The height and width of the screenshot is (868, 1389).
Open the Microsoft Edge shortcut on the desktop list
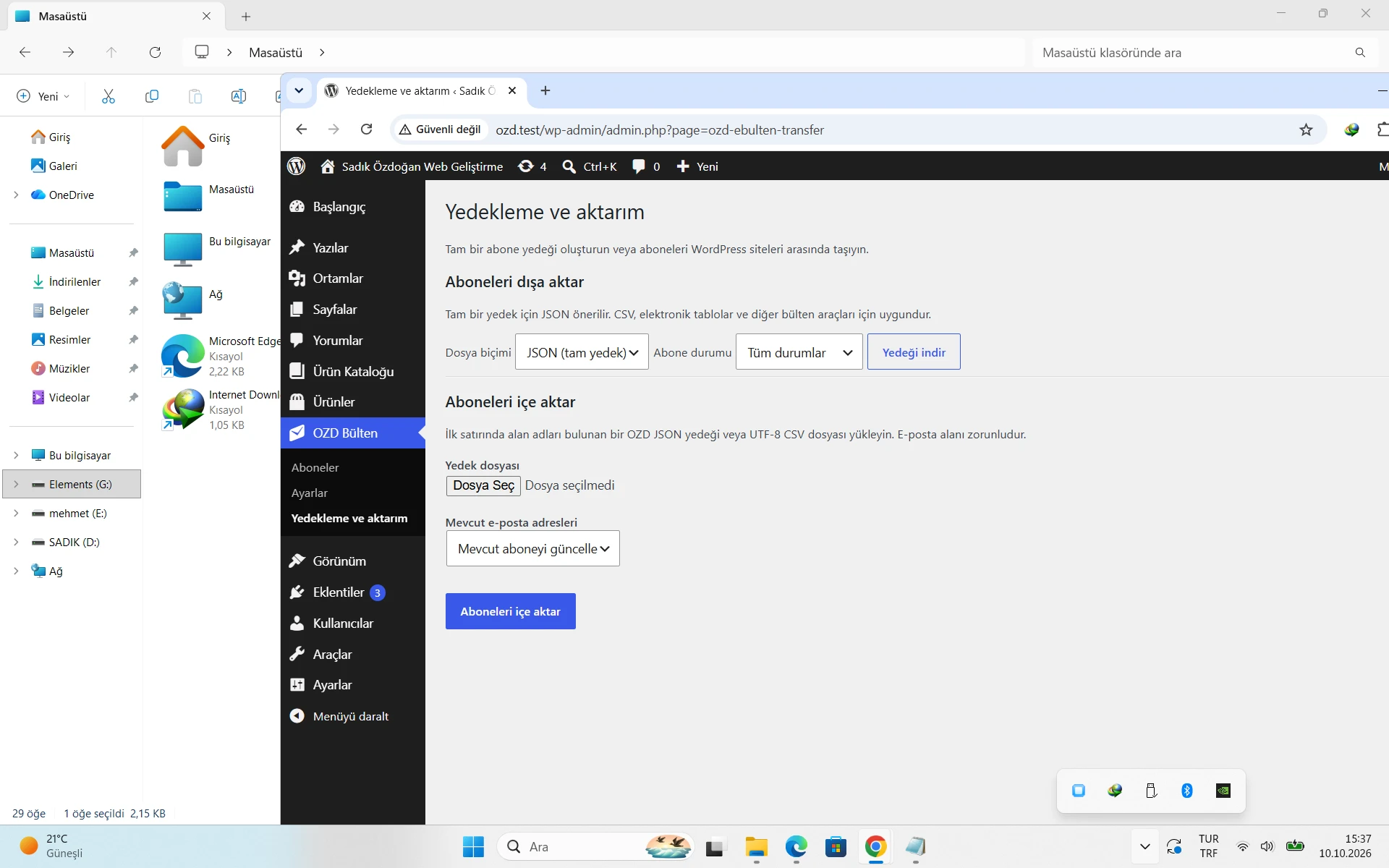click(221, 356)
